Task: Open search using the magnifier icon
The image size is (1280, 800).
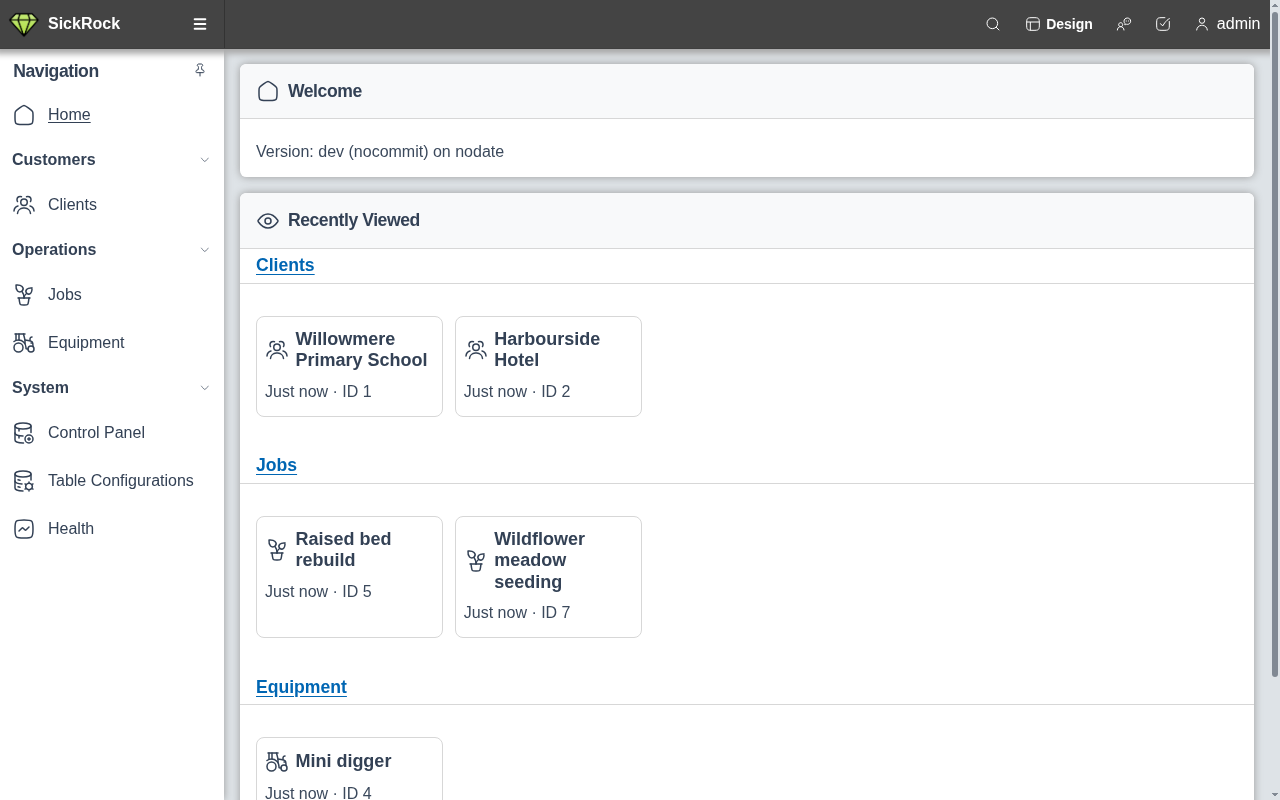Action: pyautogui.click(x=993, y=24)
